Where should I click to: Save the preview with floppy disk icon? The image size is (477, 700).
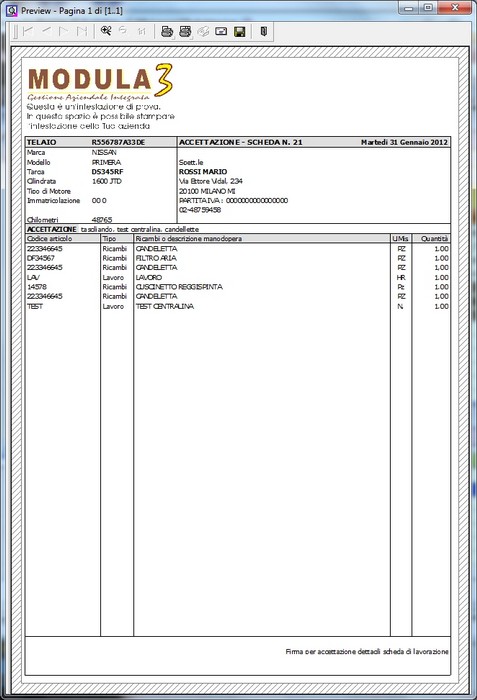point(240,31)
